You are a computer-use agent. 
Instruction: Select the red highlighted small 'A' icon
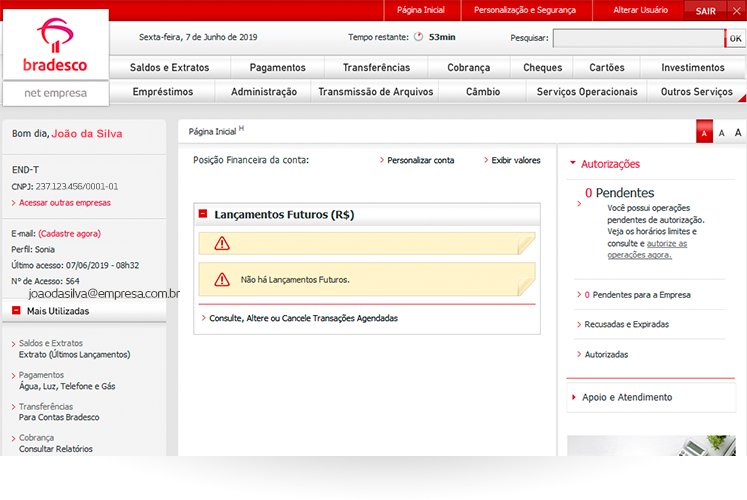704,133
